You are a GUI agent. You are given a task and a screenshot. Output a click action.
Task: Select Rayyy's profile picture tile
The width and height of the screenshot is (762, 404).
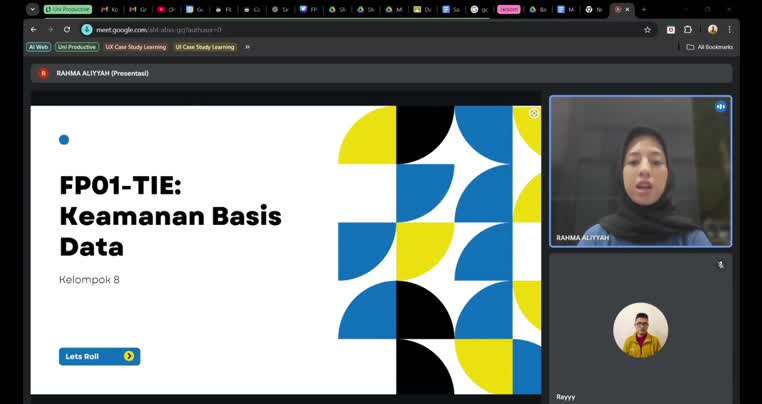[640, 330]
